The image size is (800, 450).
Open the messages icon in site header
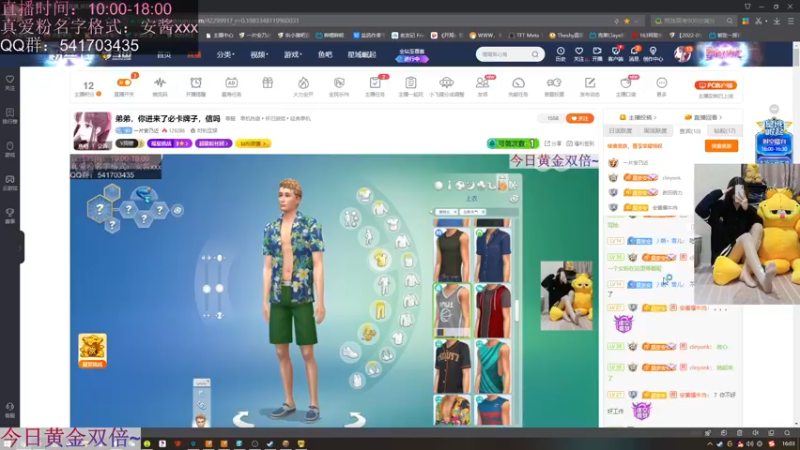[634, 54]
